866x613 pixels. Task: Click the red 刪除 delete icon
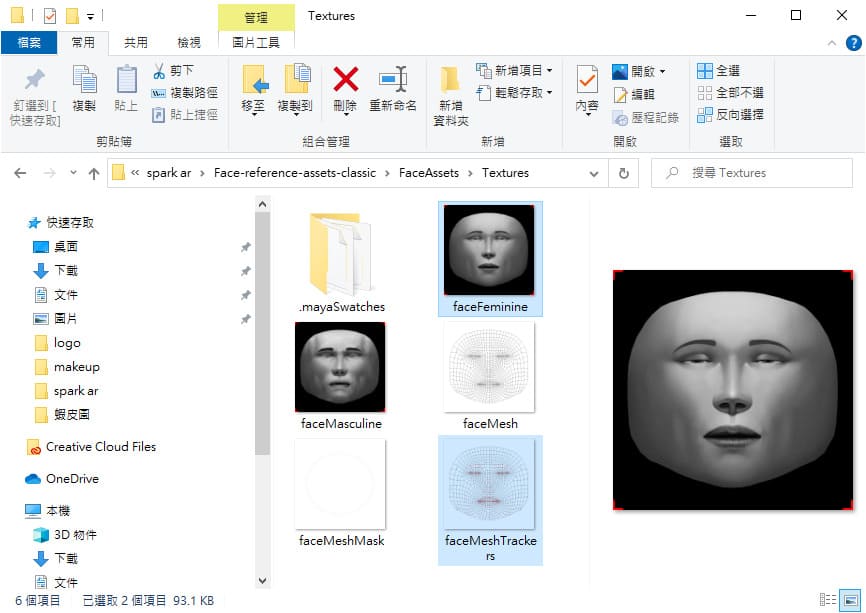pos(345,80)
